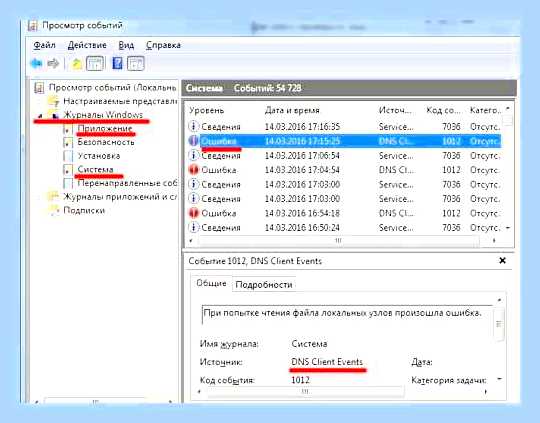
Task: Open the Вид menu
Action: click(126, 45)
